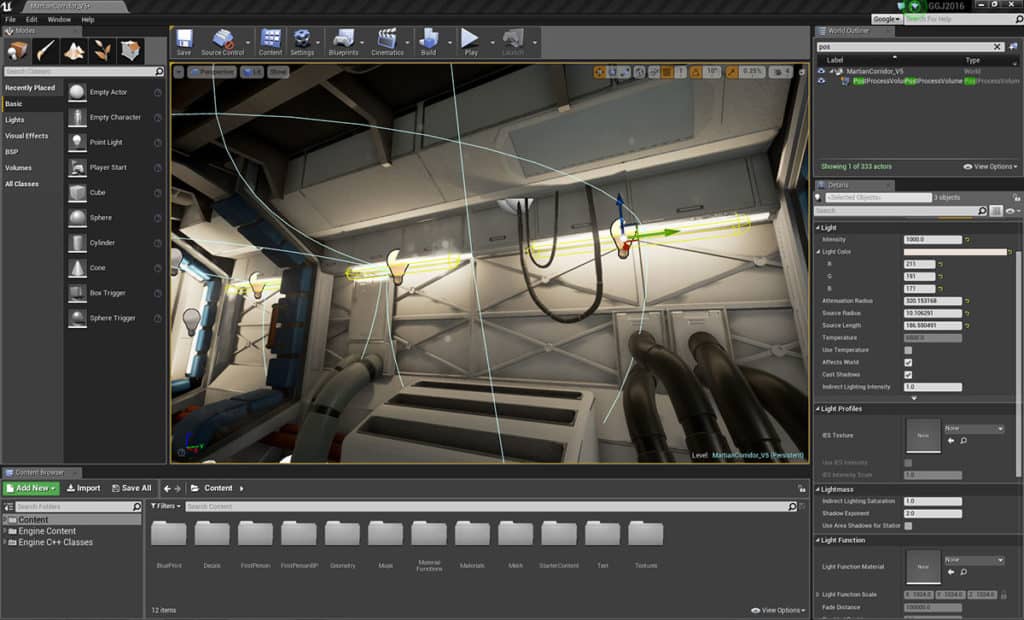Viewport: 1024px width, 620px height.
Task: Toggle visibility of PostProcessVolume in the outliner
Action: click(821, 81)
